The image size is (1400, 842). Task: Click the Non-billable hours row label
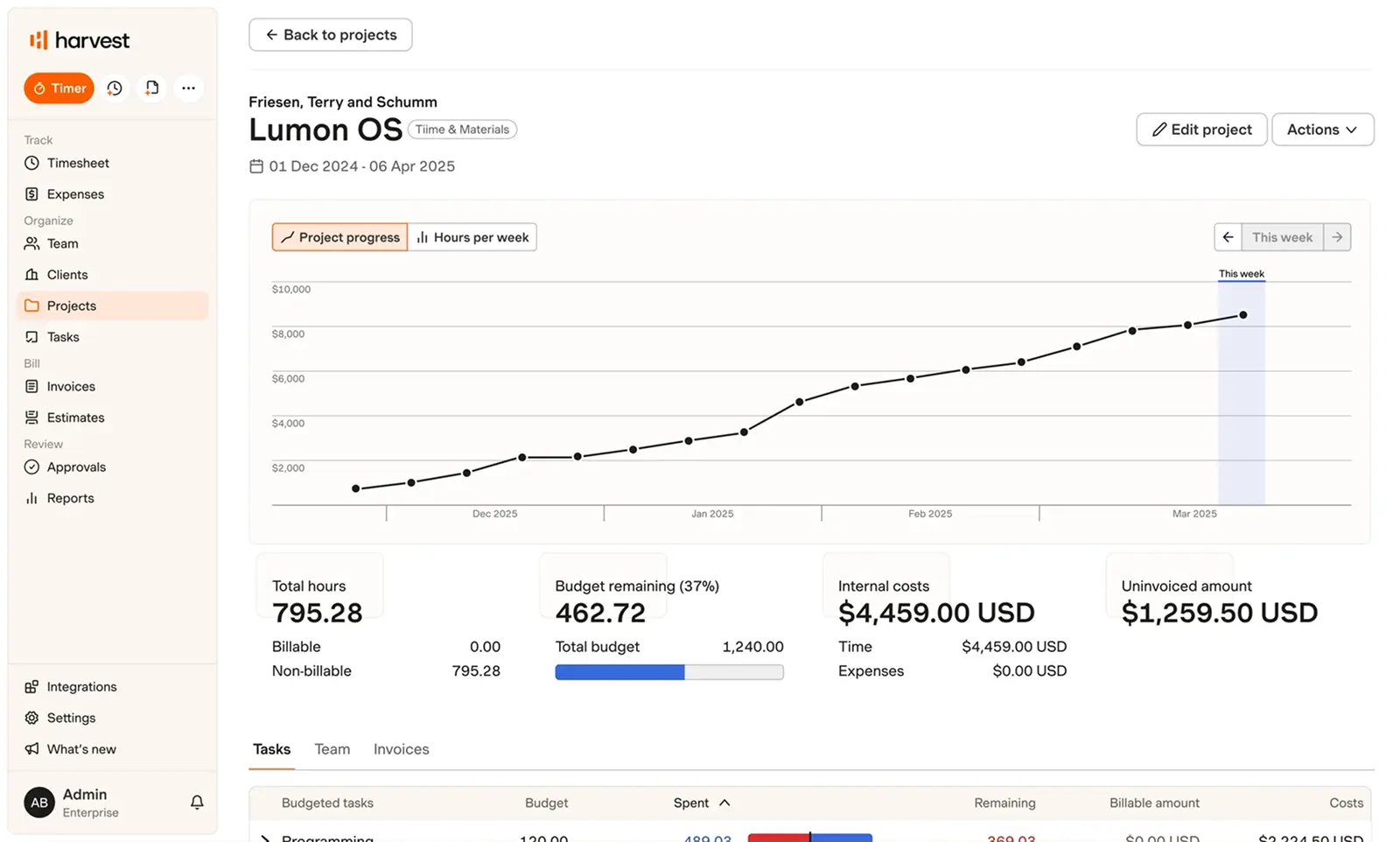(311, 671)
